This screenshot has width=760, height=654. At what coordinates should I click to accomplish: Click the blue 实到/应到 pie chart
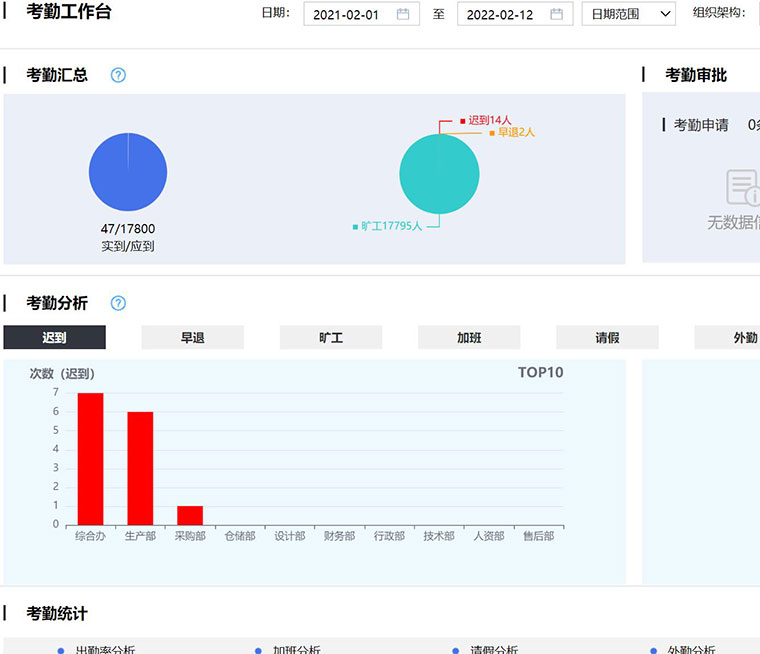(x=128, y=172)
